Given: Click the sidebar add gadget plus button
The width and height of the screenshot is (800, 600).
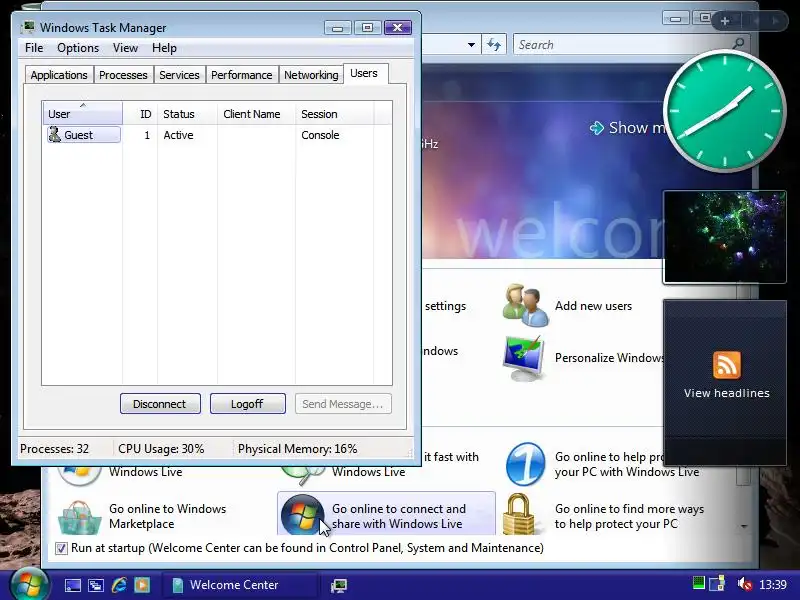Looking at the screenshot, I should pos(725,21).
